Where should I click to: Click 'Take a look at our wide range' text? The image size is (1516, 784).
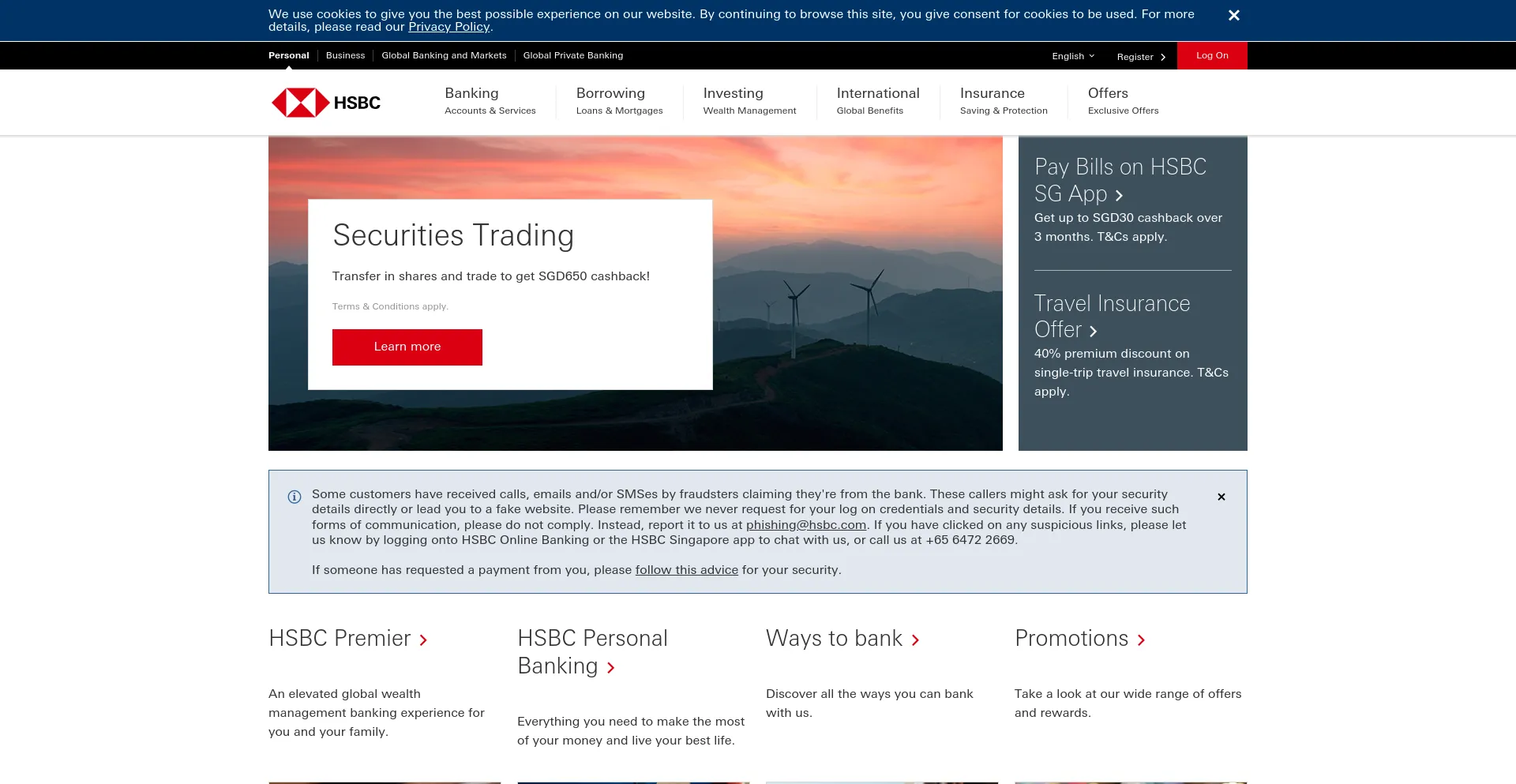point(1128,703)
